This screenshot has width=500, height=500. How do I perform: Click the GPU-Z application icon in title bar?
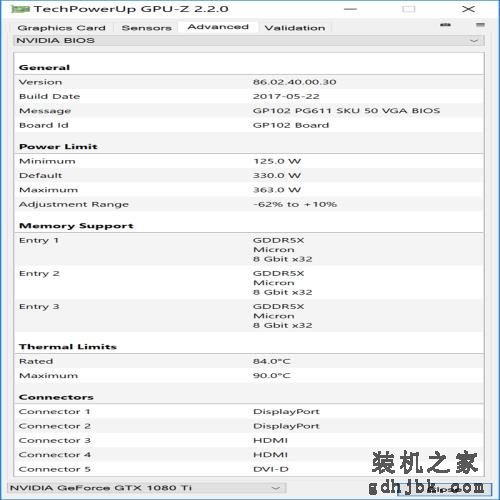(x=21, y=9)
